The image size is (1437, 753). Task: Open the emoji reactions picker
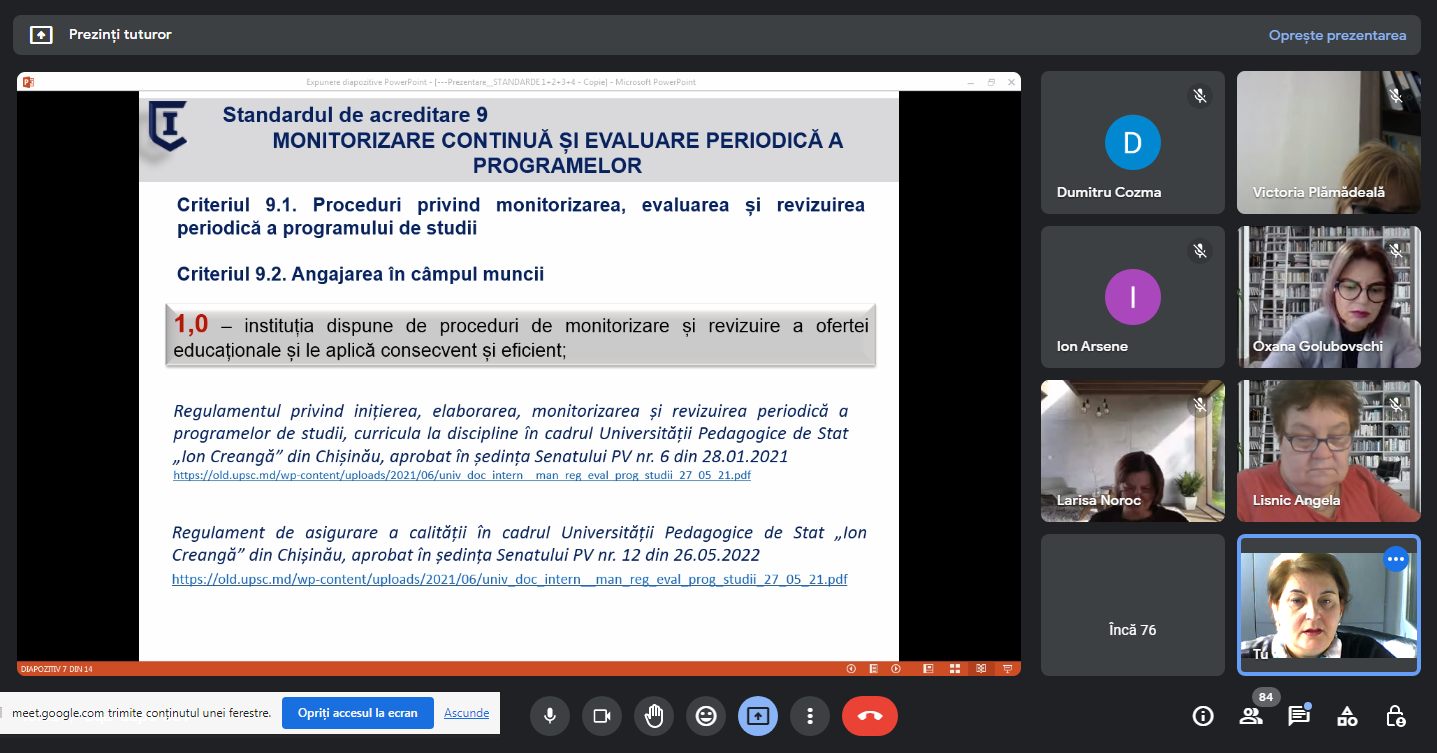(706, 716)
